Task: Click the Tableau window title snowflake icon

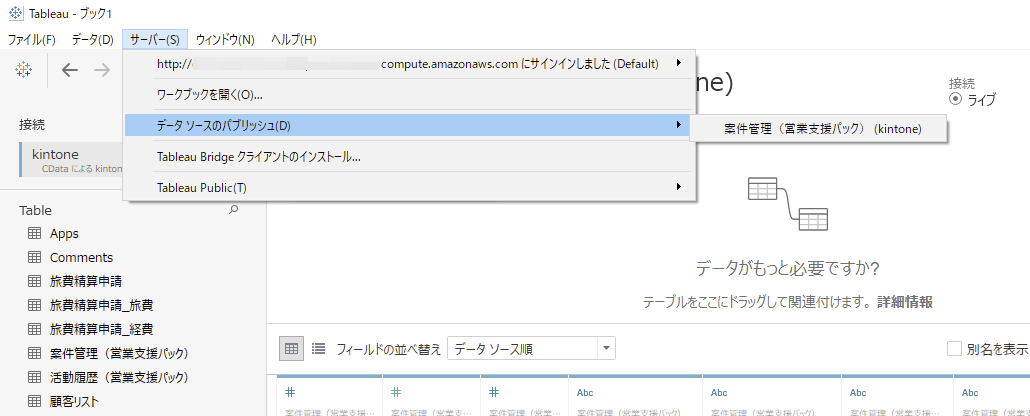Action: [15, 14]
